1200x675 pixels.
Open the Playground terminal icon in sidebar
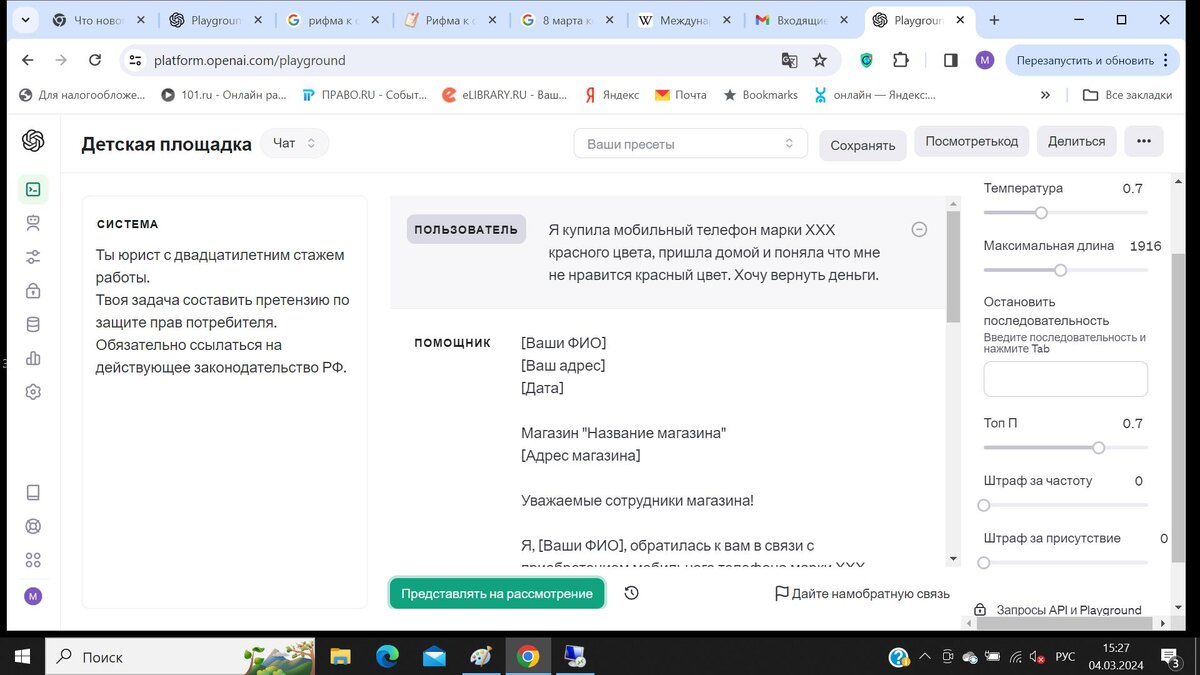click(x=33, y=188)
